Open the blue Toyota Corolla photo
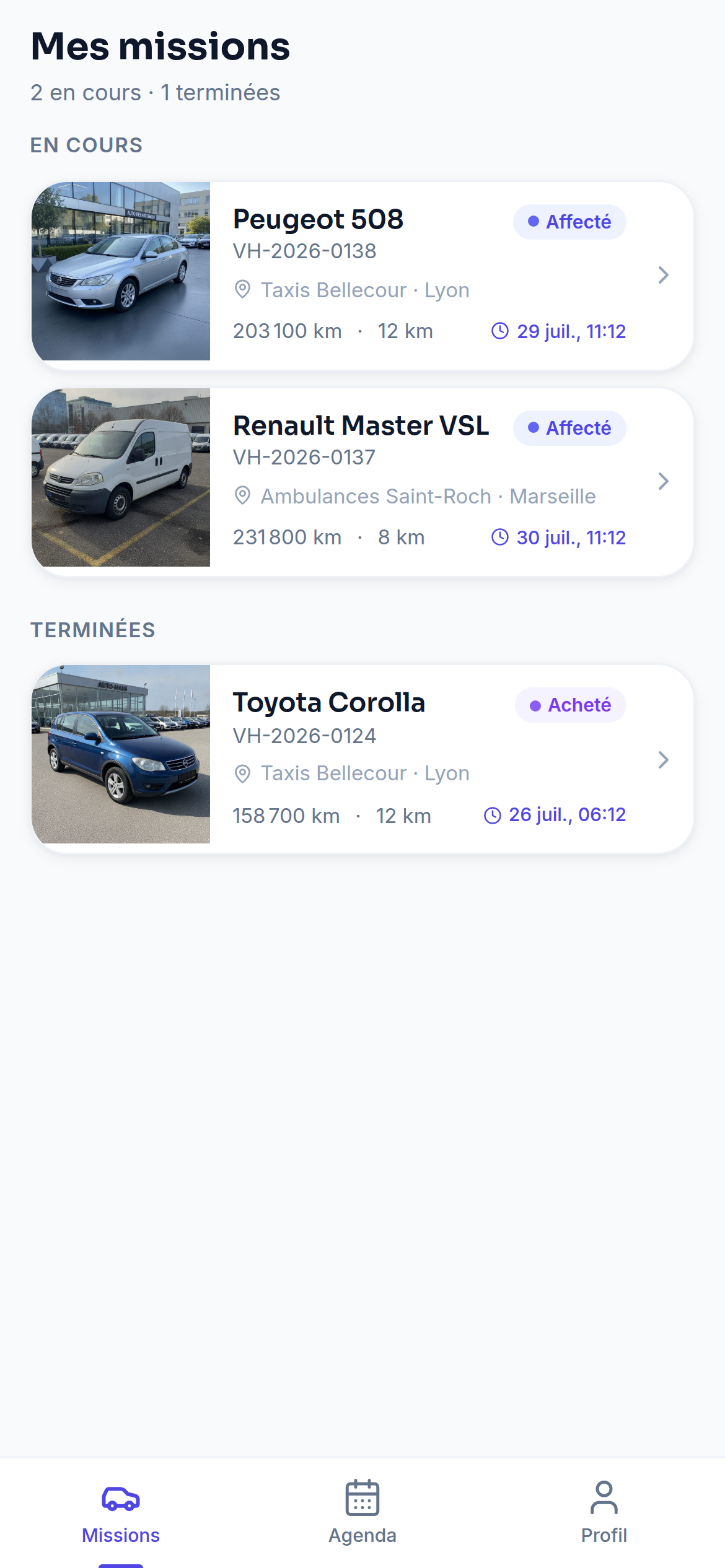The image size is (725, 1568). [x=121, y=754]
